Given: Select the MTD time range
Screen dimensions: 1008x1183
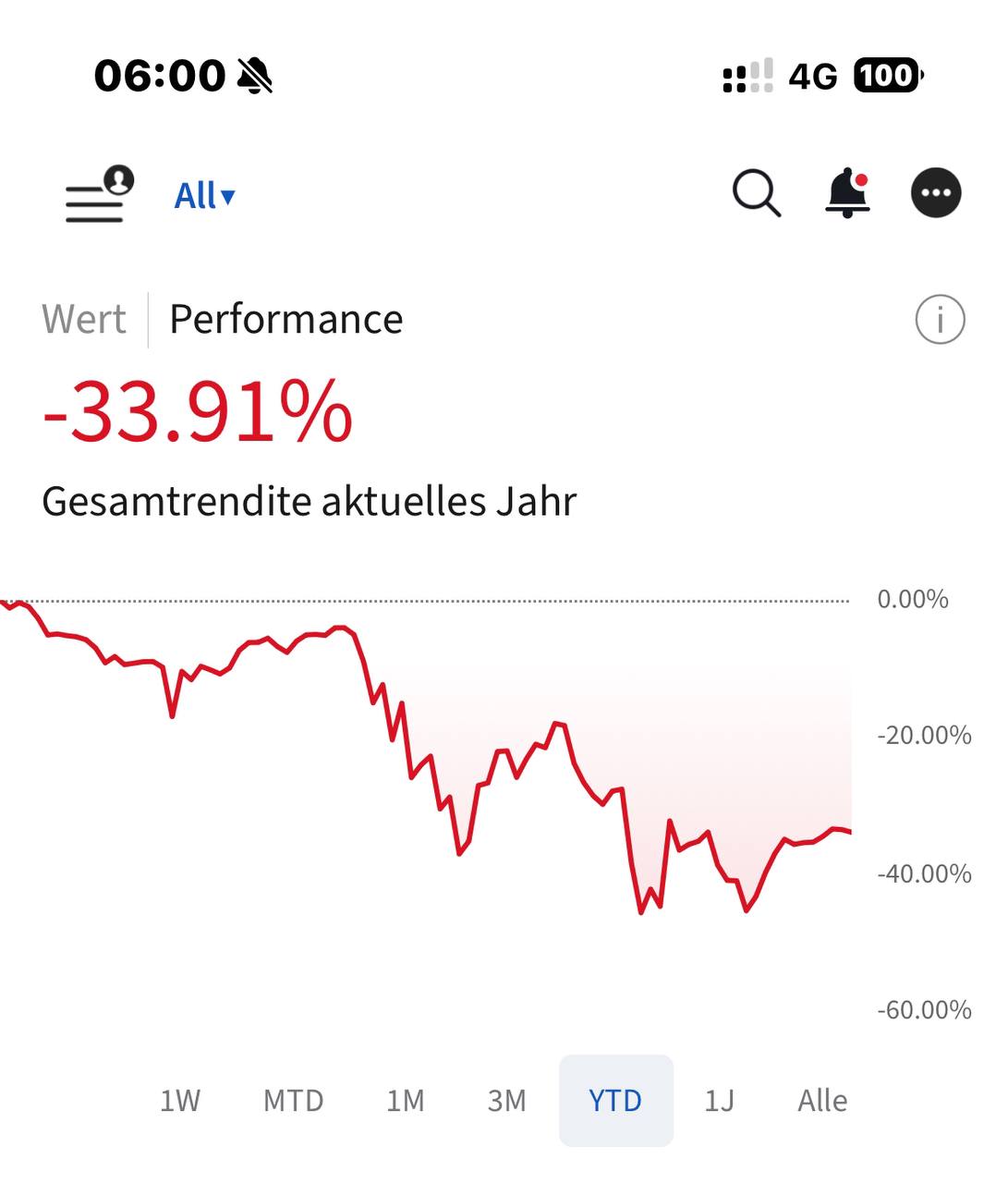Looking at the screenshot, I should pyautogui.click(x=294, y=1101).
